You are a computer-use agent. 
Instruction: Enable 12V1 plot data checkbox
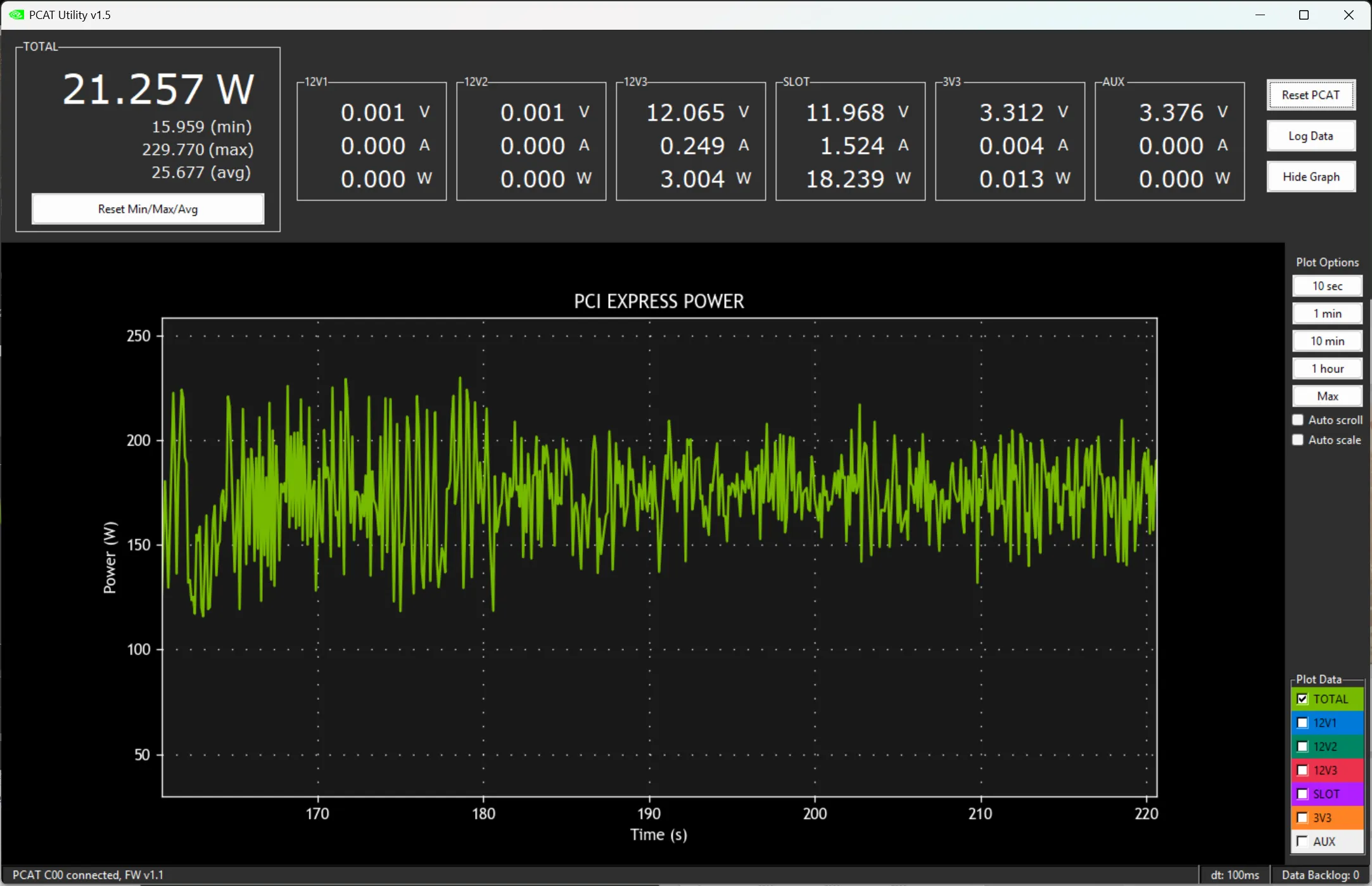click(1302, 723)
